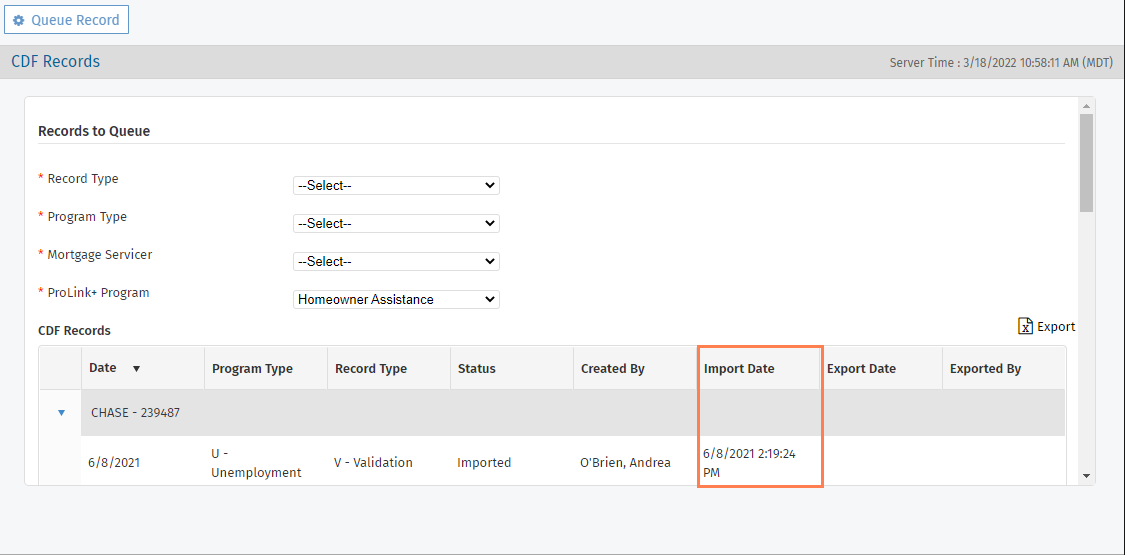Viewport: 1125px width, 555px height.
Task: Click the scrollbar up arrow
Action: pos(1086,105)
